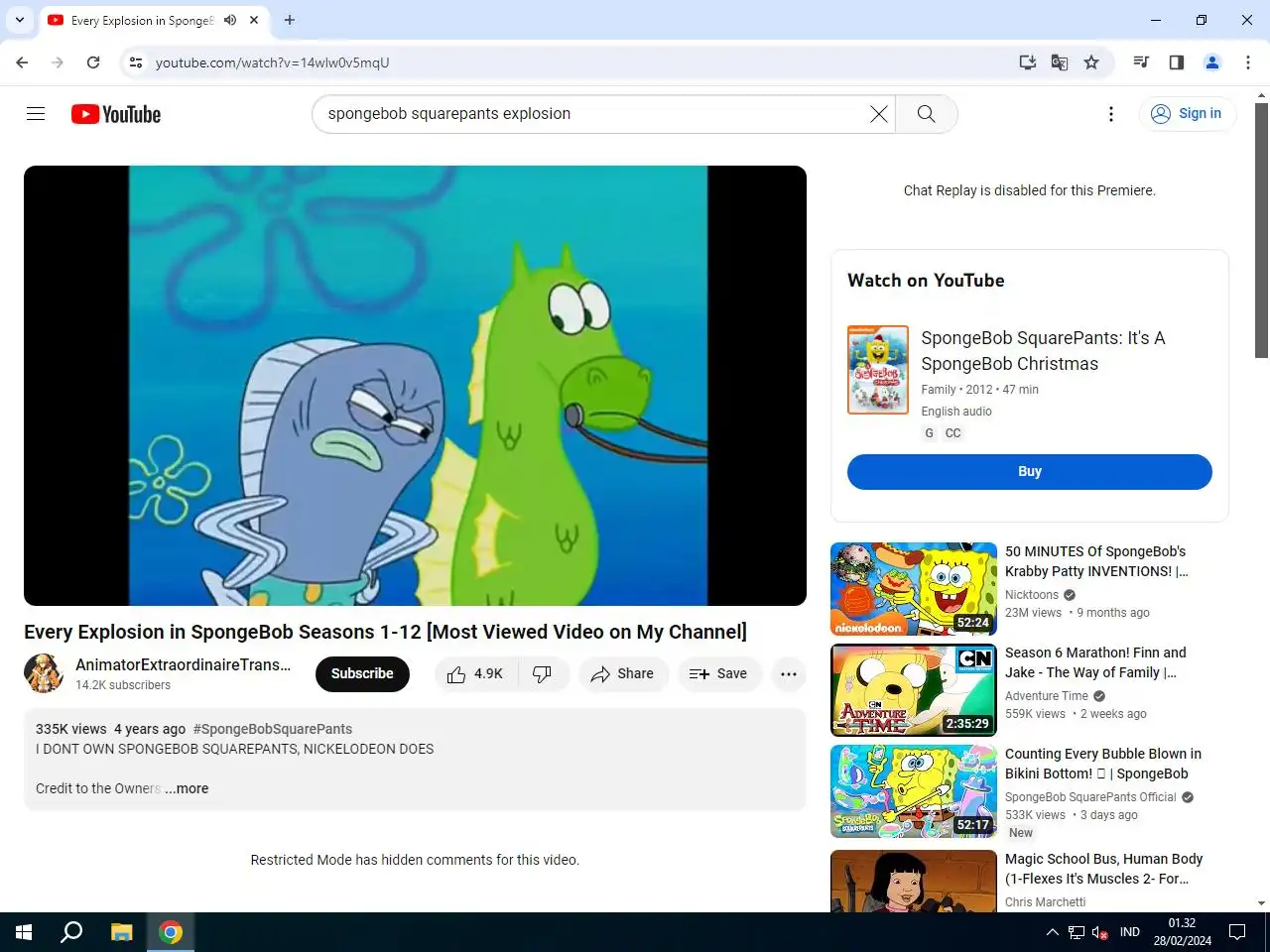
Task: Subscribe to AnimatorExtraordinaireTrans channel
Action: [362, 674]
